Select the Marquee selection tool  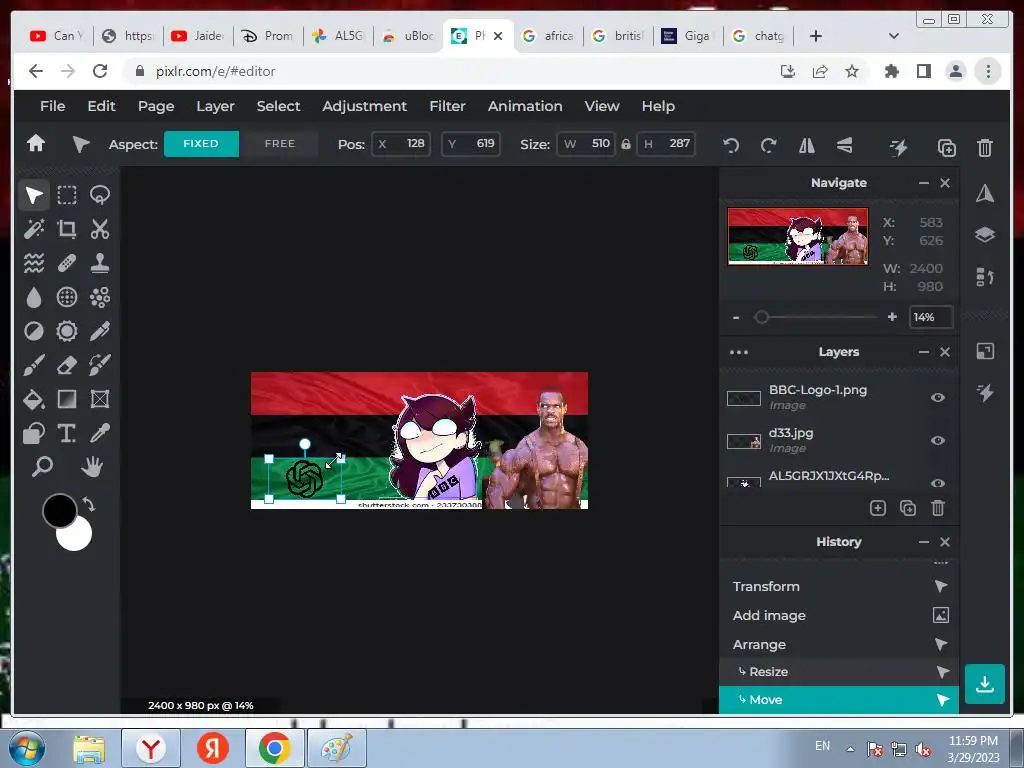[x=67, y=195]
